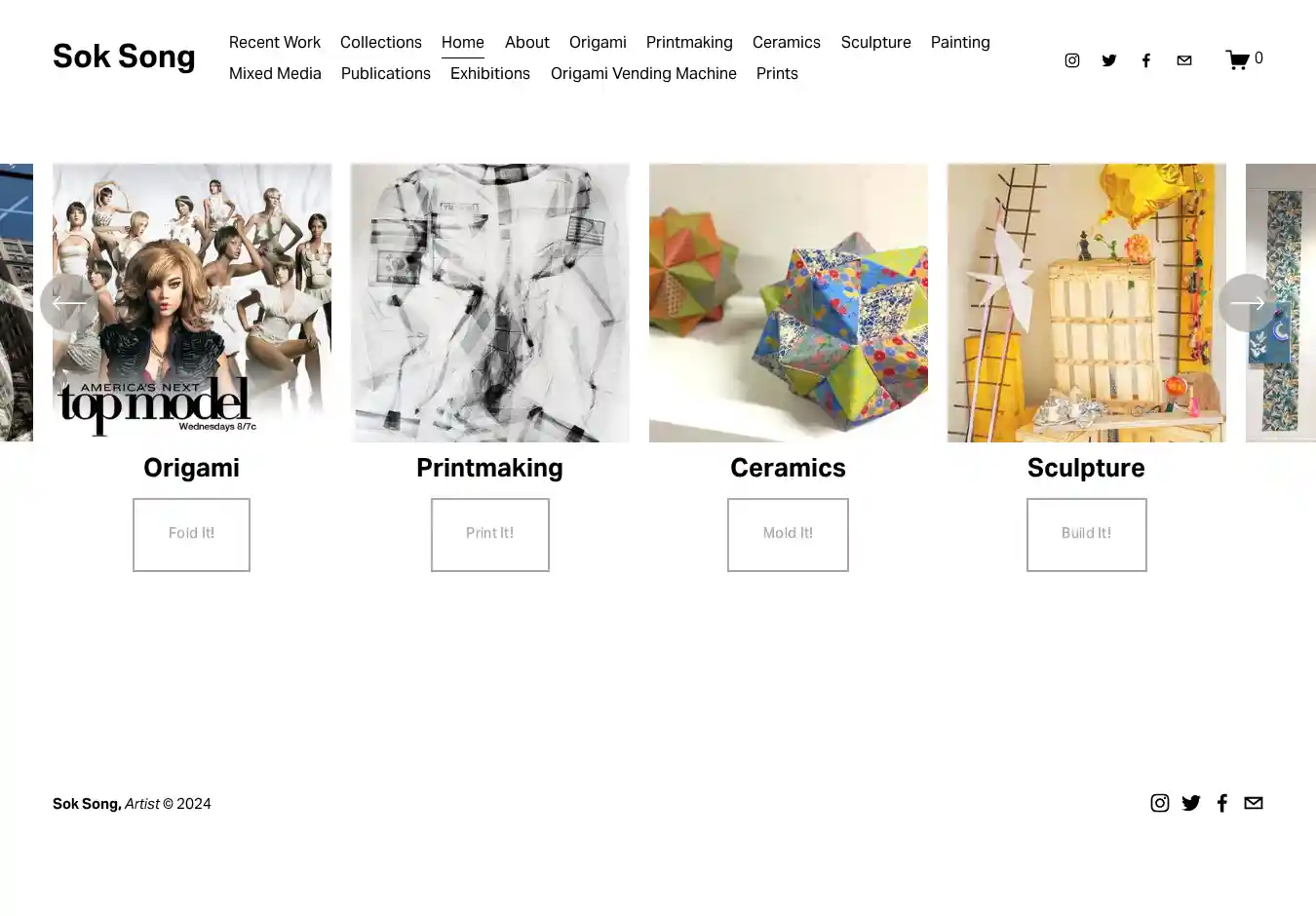Screen dimensions: 1316x916
Task: Click the footer Instagram icon
Action: [x=1160, y=803]
